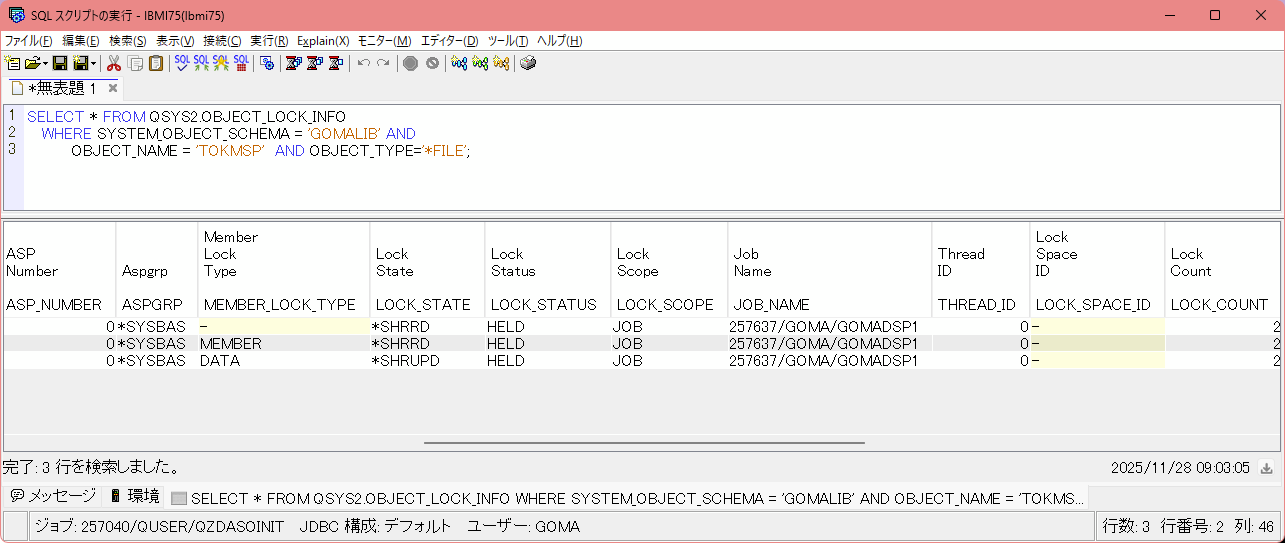Click the Save As floppy disk icon

click(x=80, y=63)
